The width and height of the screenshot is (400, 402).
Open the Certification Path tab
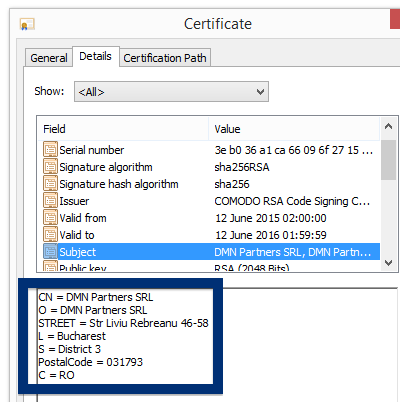(x=165, y=58)
